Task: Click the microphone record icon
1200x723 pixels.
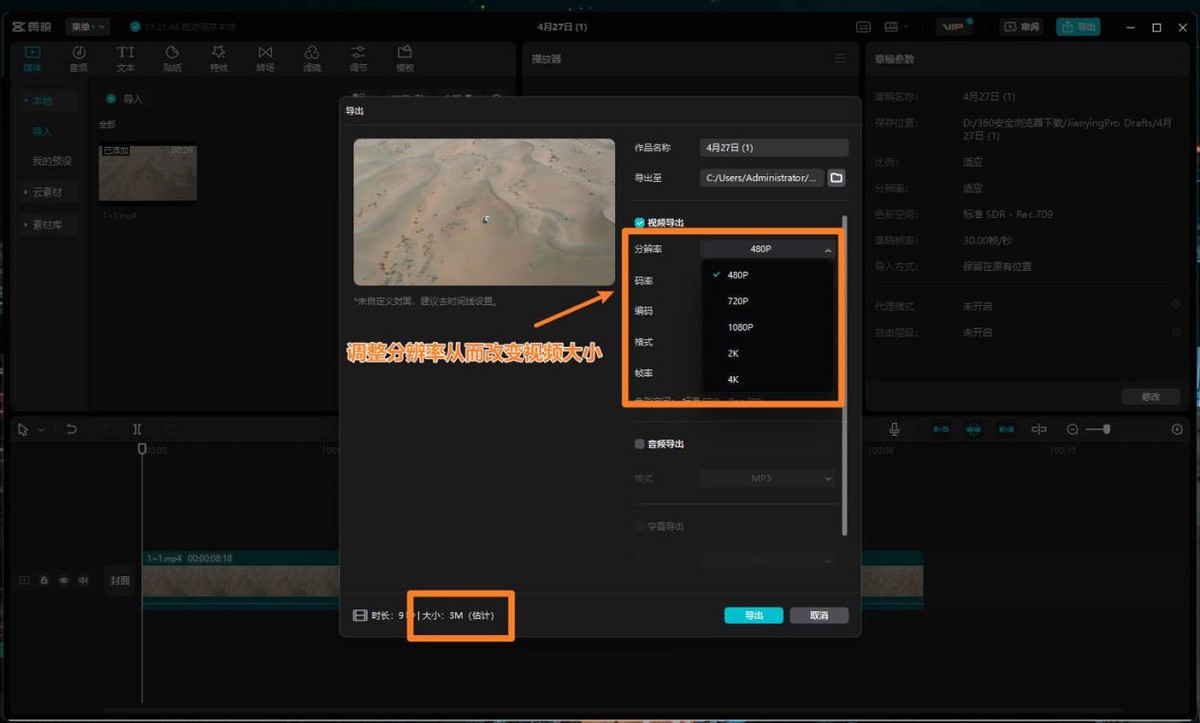Action: coord(895,429)
